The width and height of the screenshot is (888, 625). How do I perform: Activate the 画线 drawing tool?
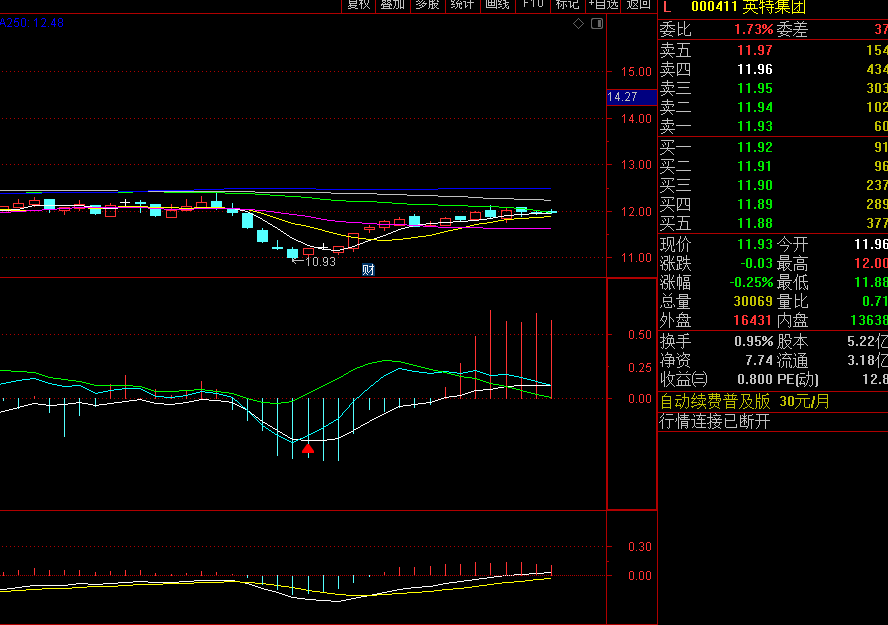[x=497, y=5]
